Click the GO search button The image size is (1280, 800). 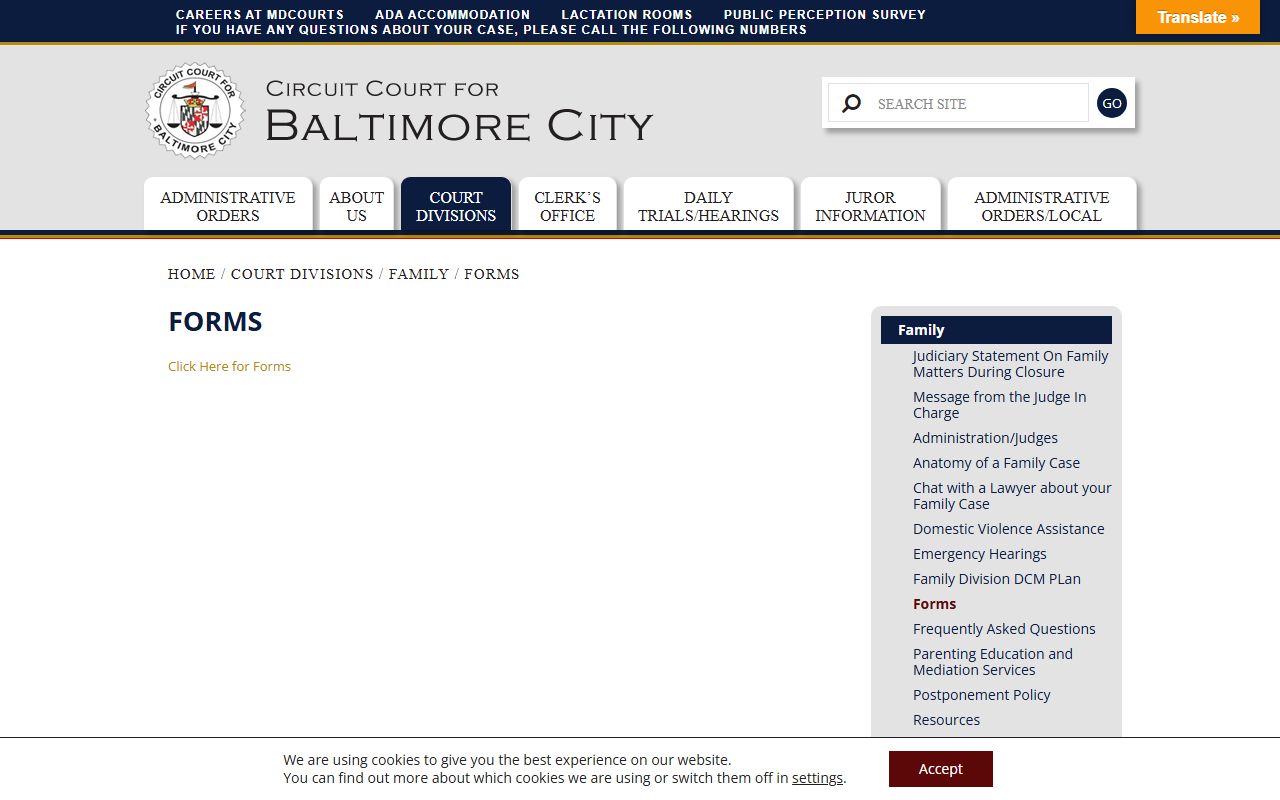1111,103
